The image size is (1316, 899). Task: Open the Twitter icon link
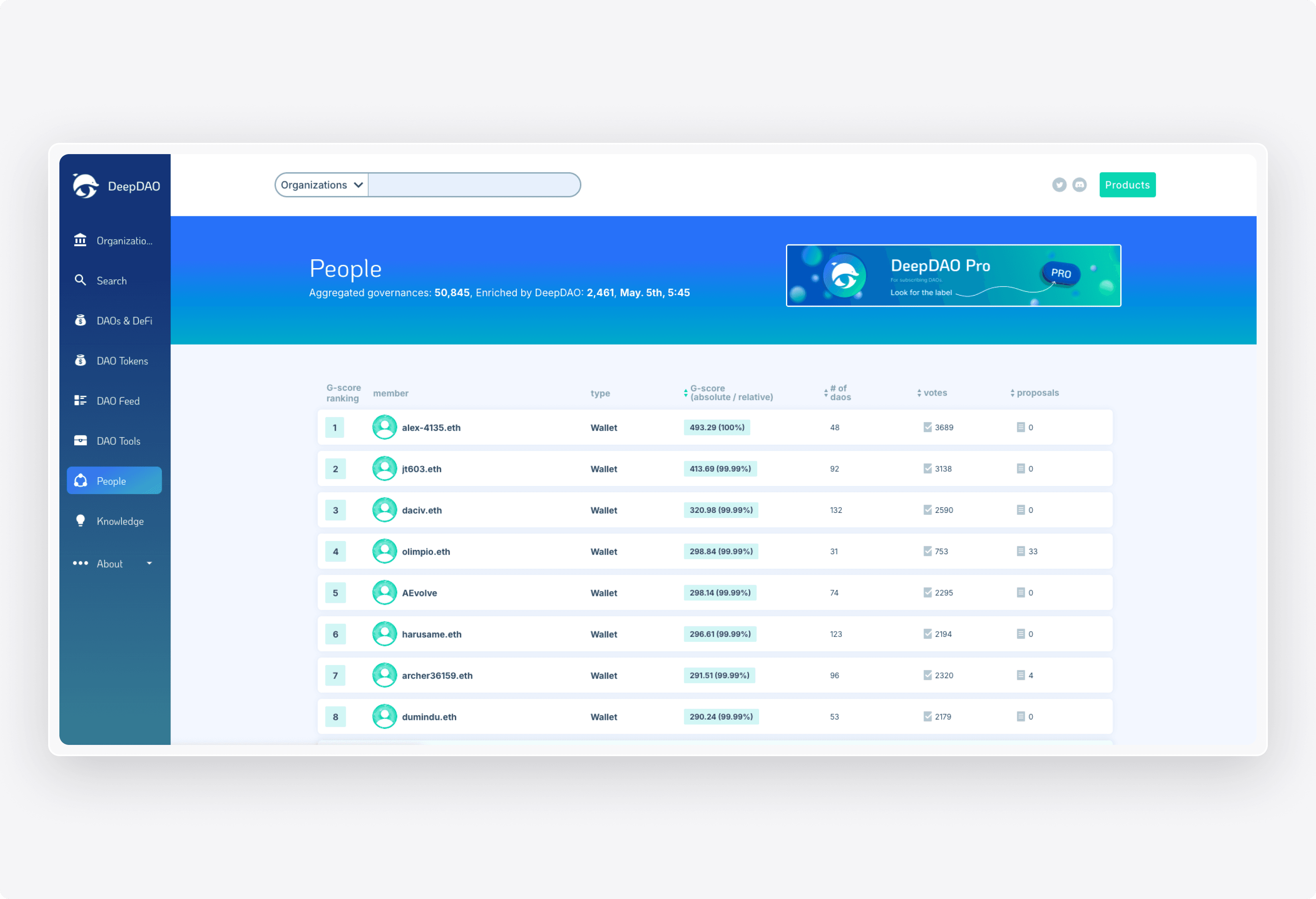(x=1059, y=185)
